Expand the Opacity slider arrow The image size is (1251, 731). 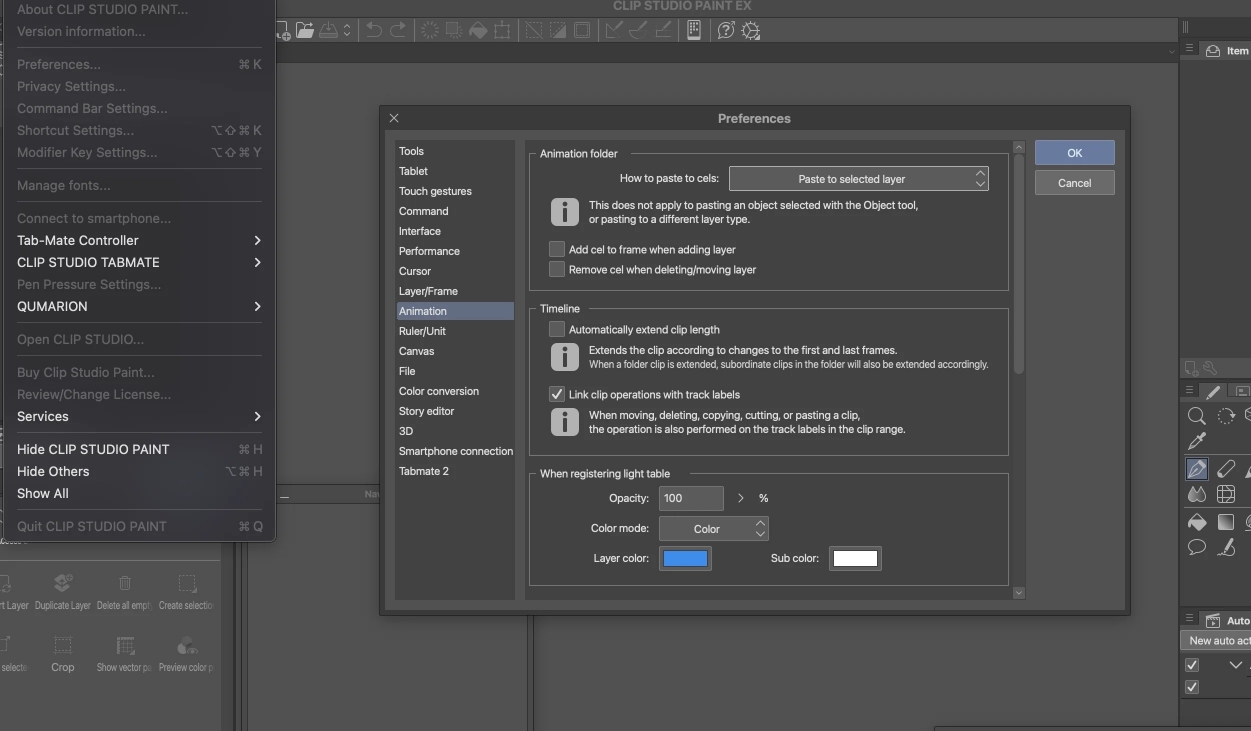(x=740, y=498)
